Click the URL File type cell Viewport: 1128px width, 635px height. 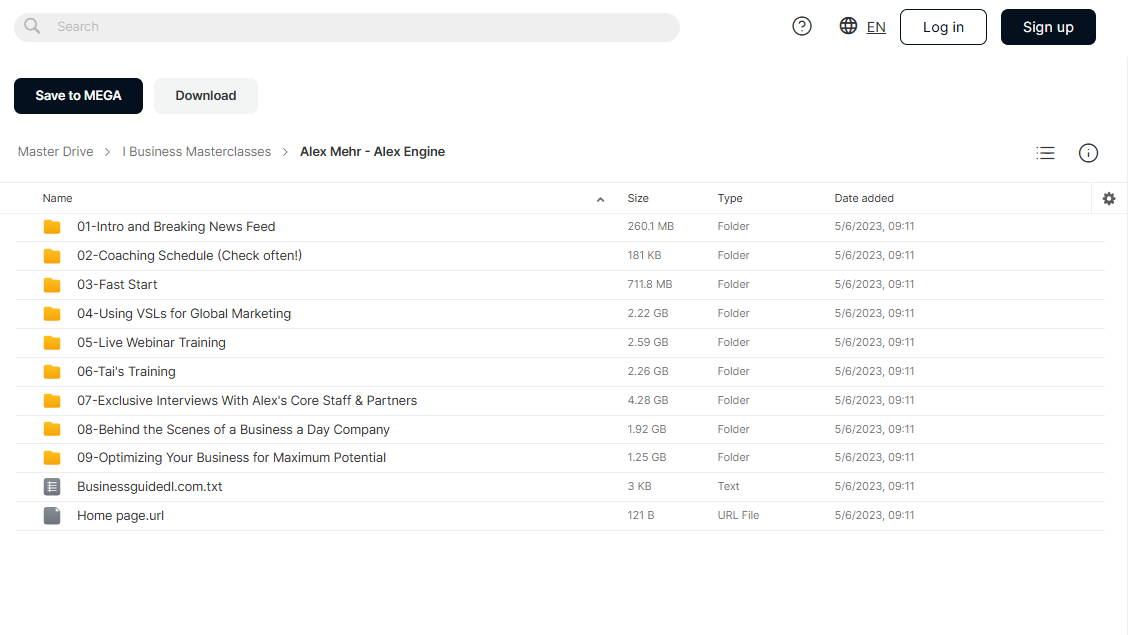(x=738, y=516)
